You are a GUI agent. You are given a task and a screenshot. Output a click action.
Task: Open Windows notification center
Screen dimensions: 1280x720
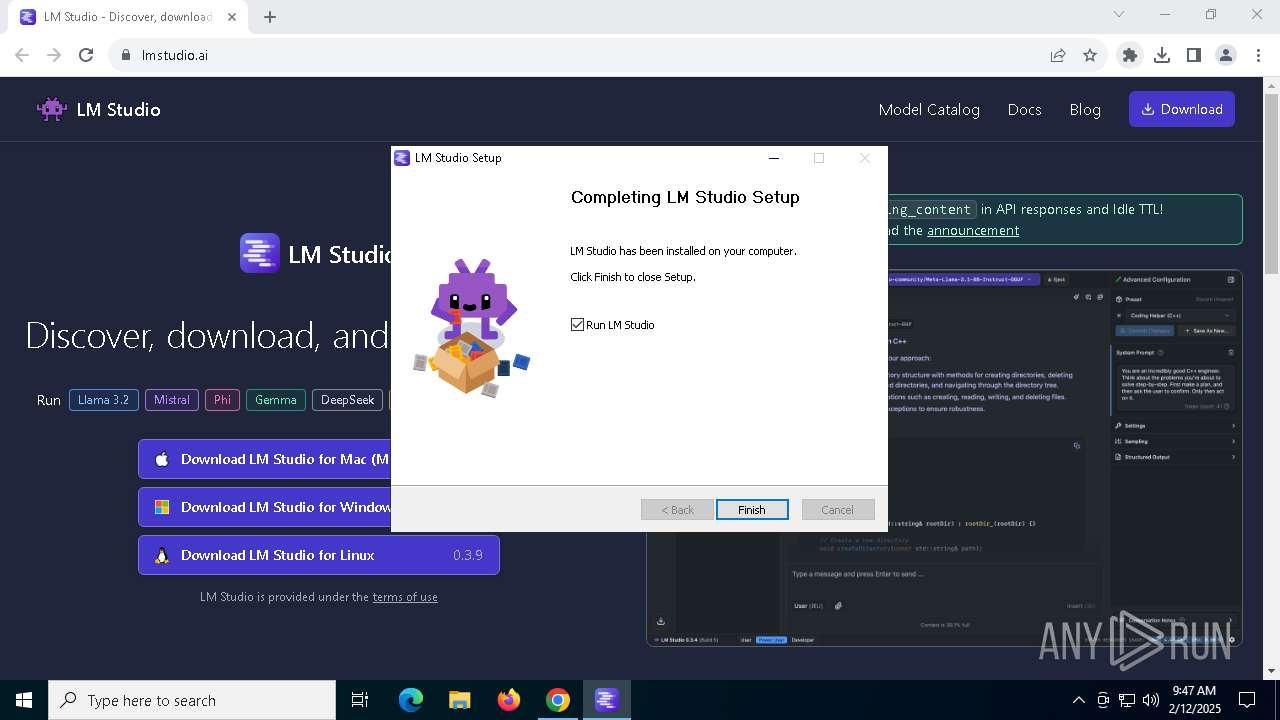[x=1247, y=700]
